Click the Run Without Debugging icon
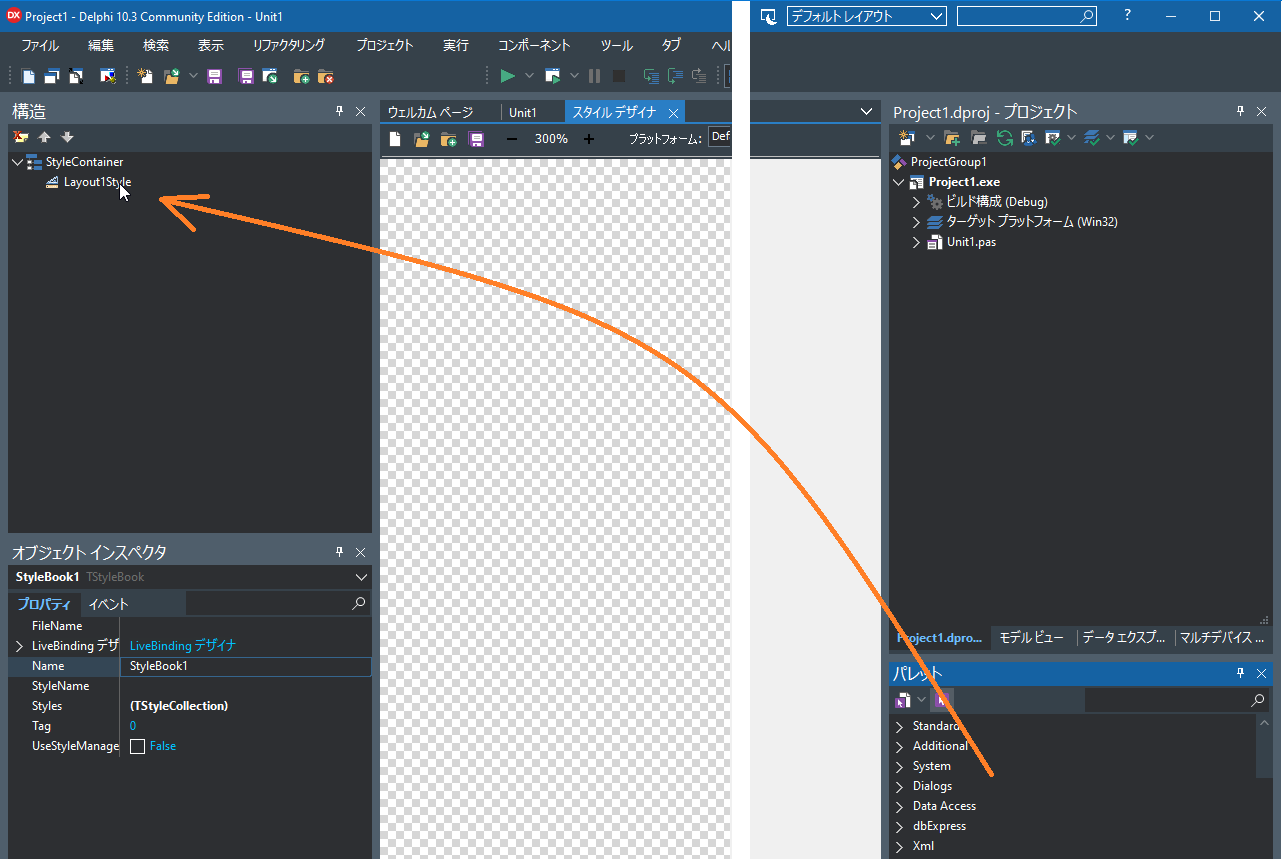1282x859 pixels. click(x=552, y=76)
